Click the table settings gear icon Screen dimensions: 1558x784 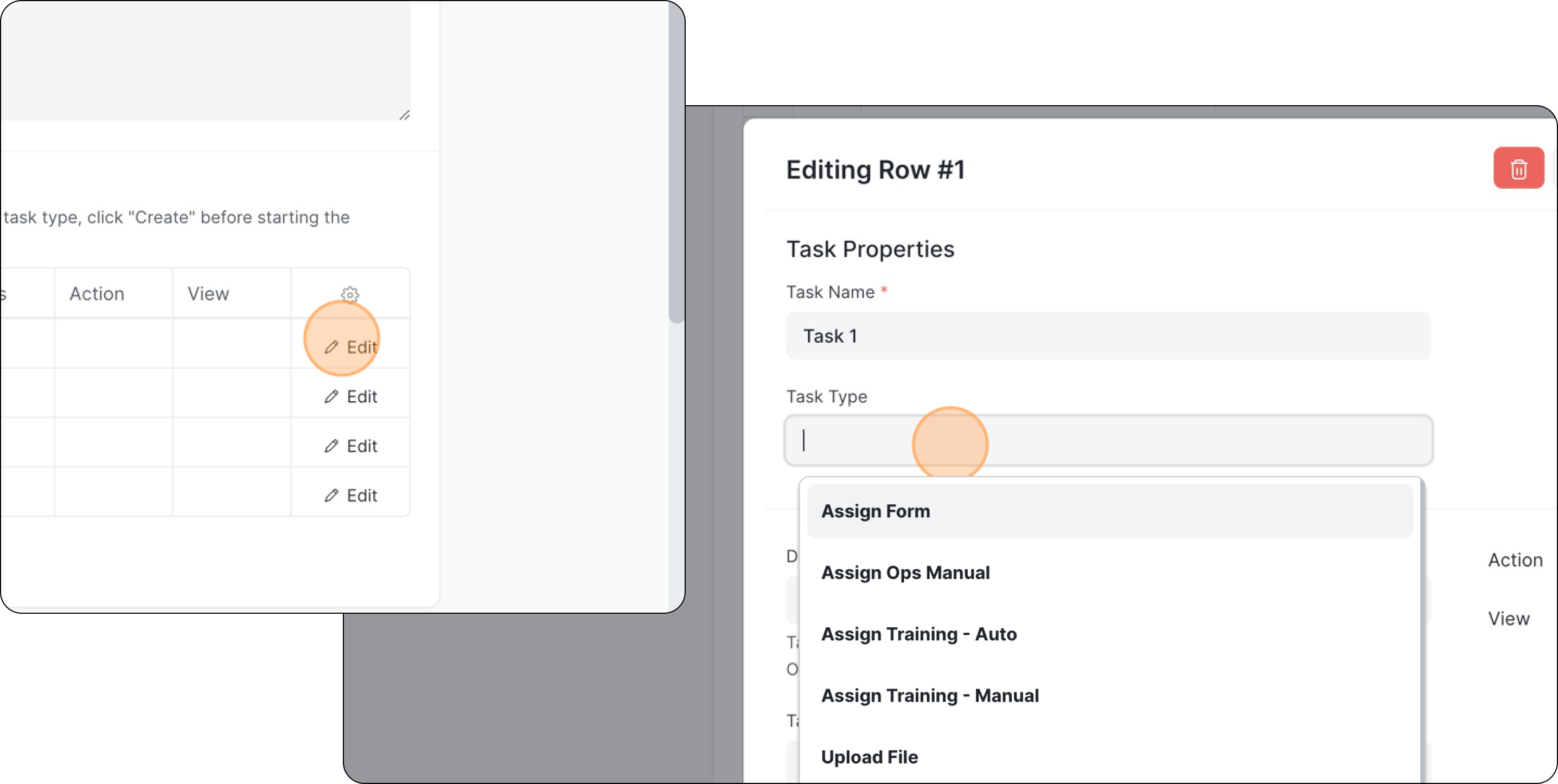point(349,294)
